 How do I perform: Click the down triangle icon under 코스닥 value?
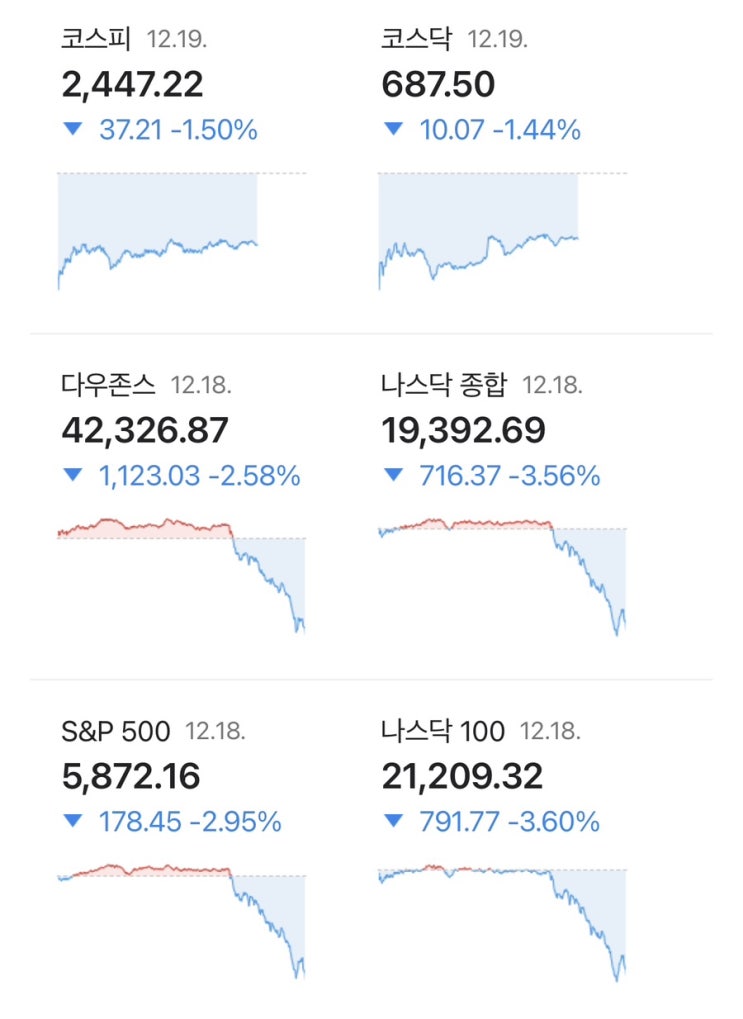[393, 130]
